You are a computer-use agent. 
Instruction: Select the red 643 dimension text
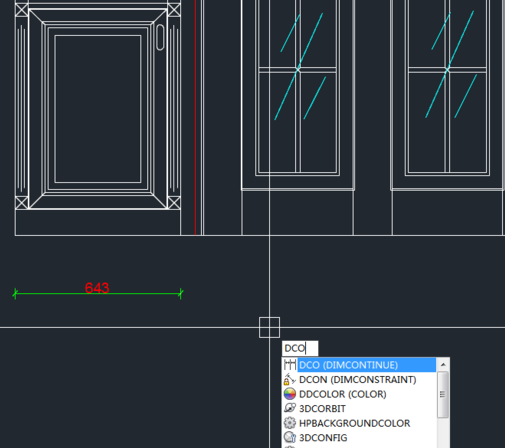97,288
